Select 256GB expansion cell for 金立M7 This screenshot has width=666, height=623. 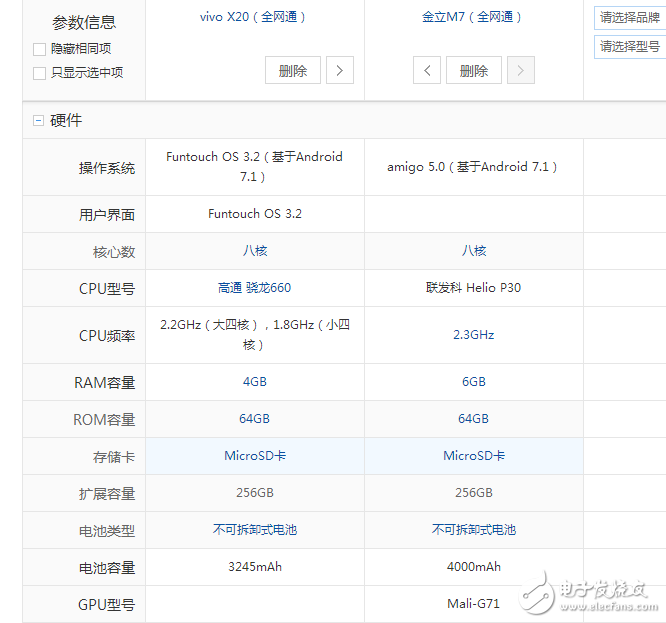pos(474,493)
